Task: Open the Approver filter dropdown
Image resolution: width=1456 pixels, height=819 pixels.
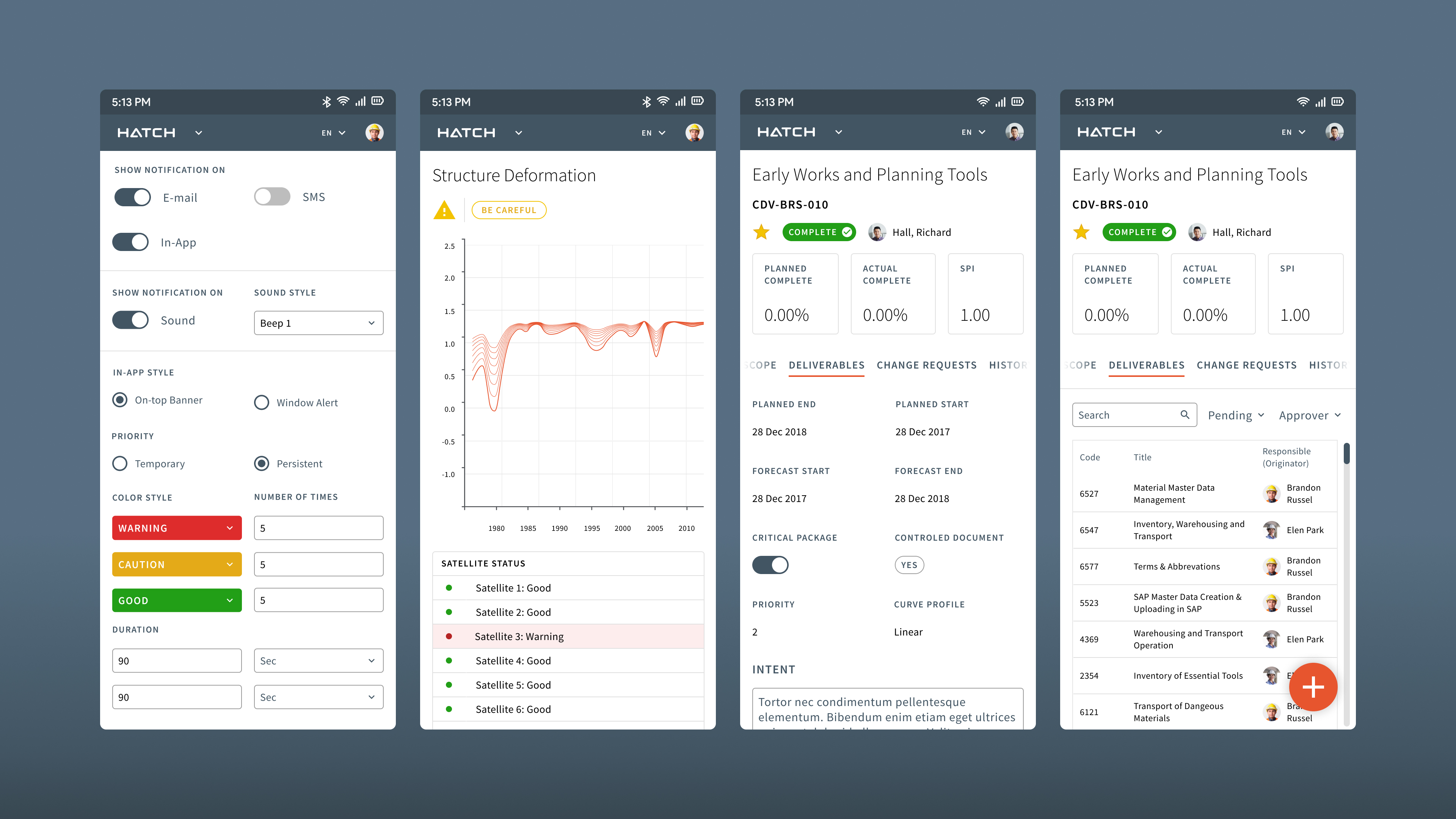Action: click(1310, 416)
